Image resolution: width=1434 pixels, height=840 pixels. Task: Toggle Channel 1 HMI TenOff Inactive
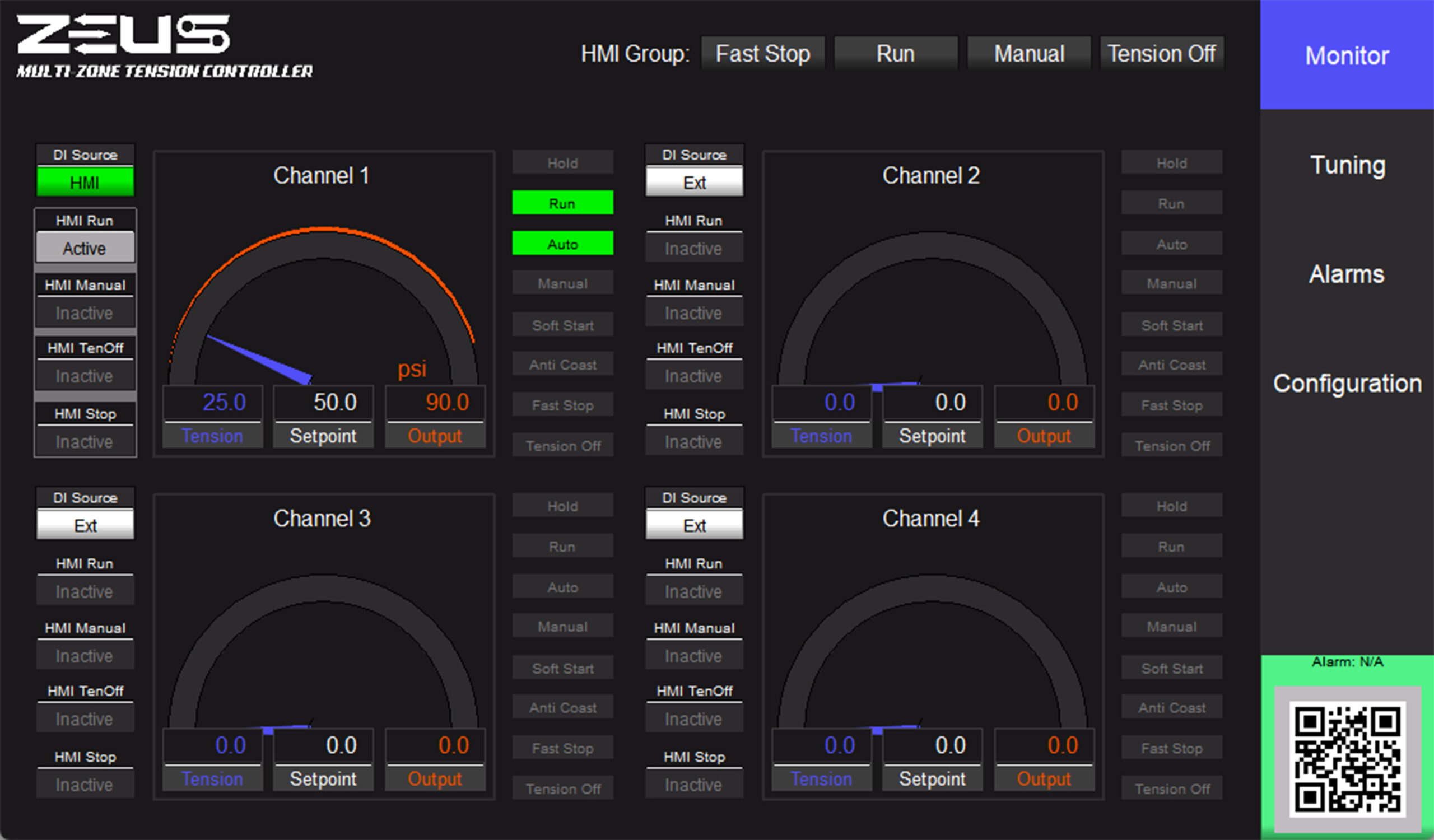[x=85, y=375]
